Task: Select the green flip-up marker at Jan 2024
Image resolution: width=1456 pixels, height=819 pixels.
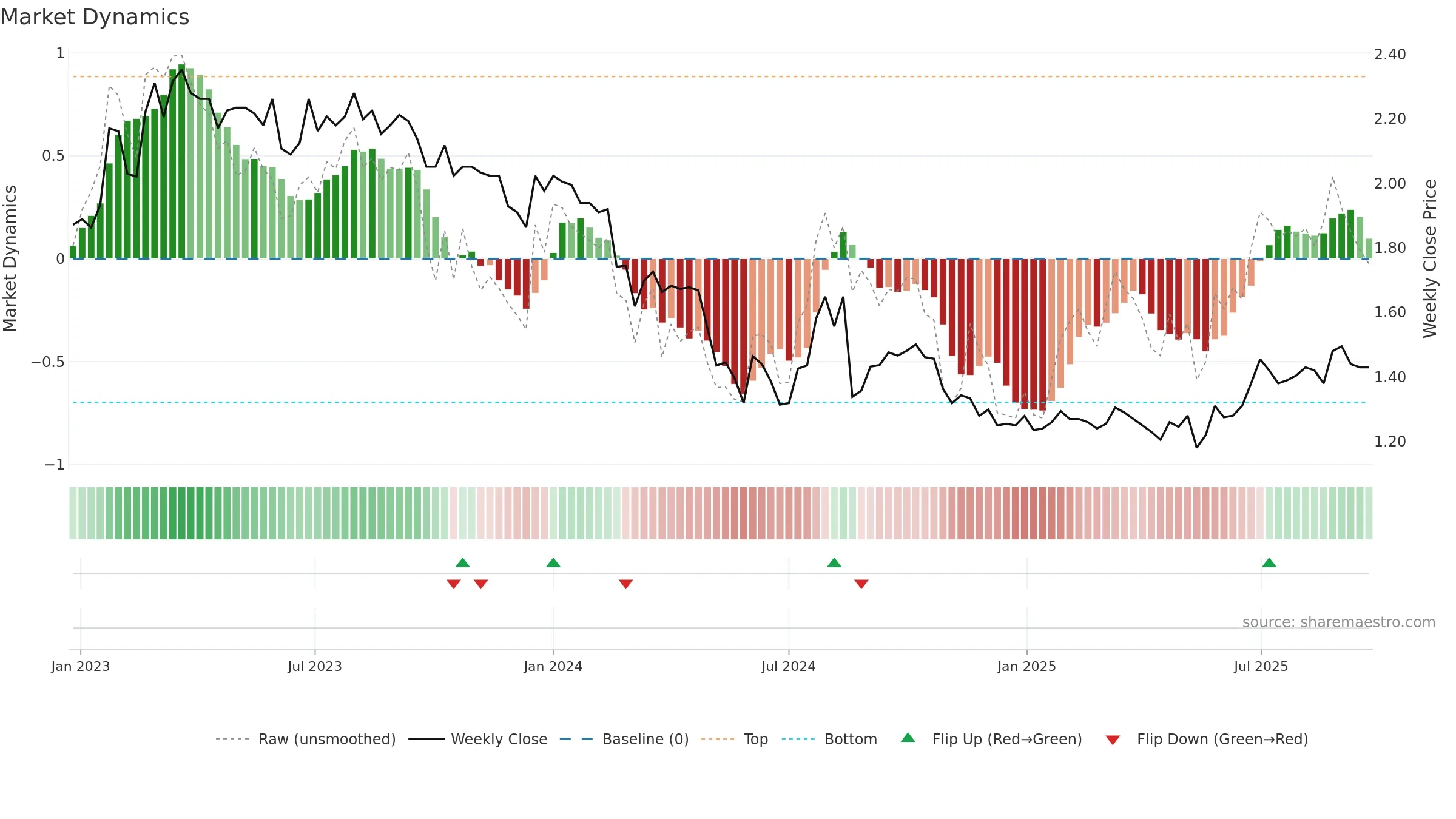Action: 553,562
